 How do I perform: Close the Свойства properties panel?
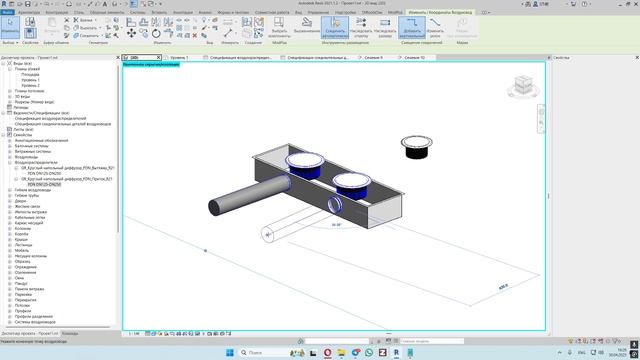click(637, 58)
